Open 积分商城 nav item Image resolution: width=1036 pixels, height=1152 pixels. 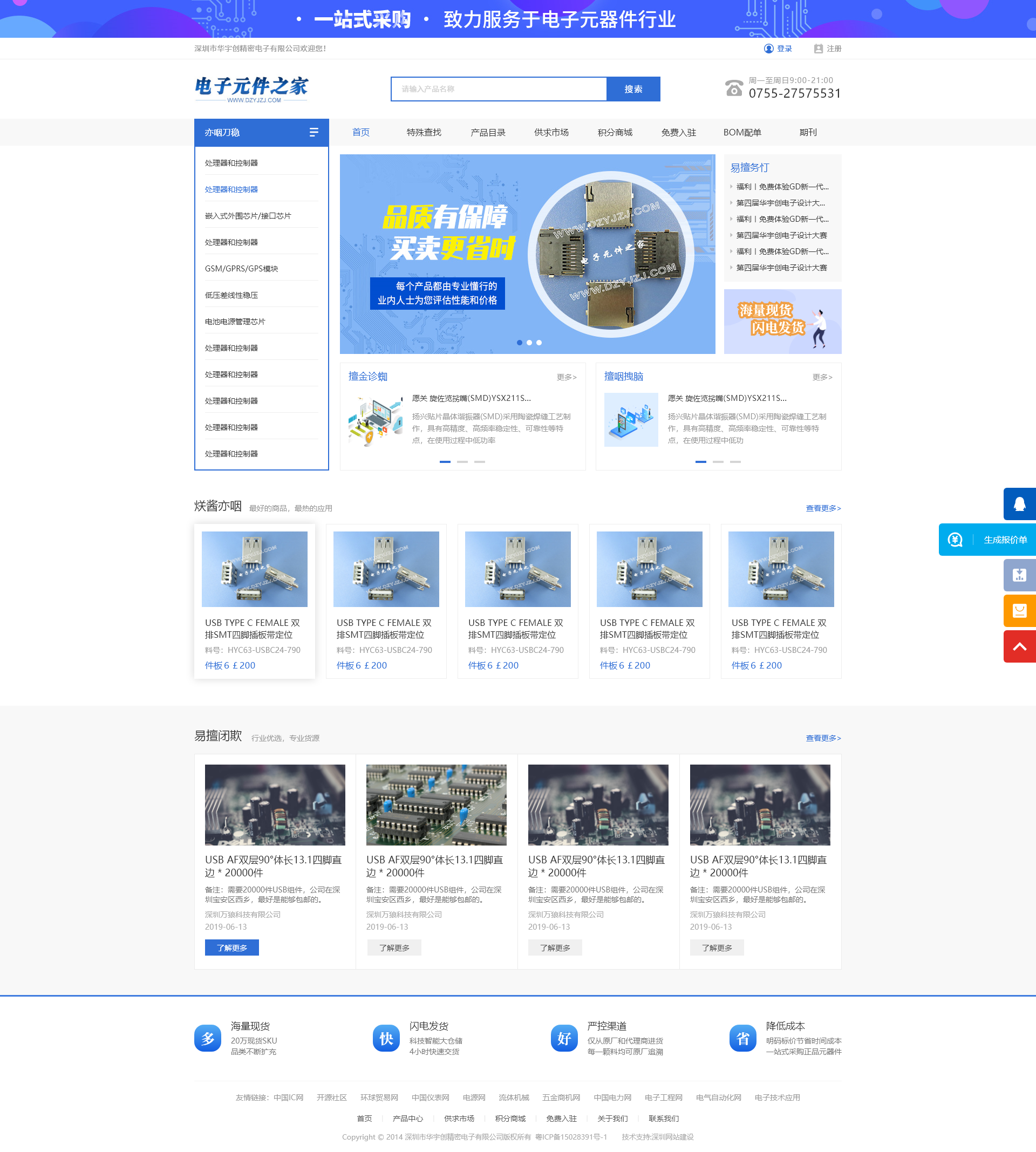tap(615, 132)
